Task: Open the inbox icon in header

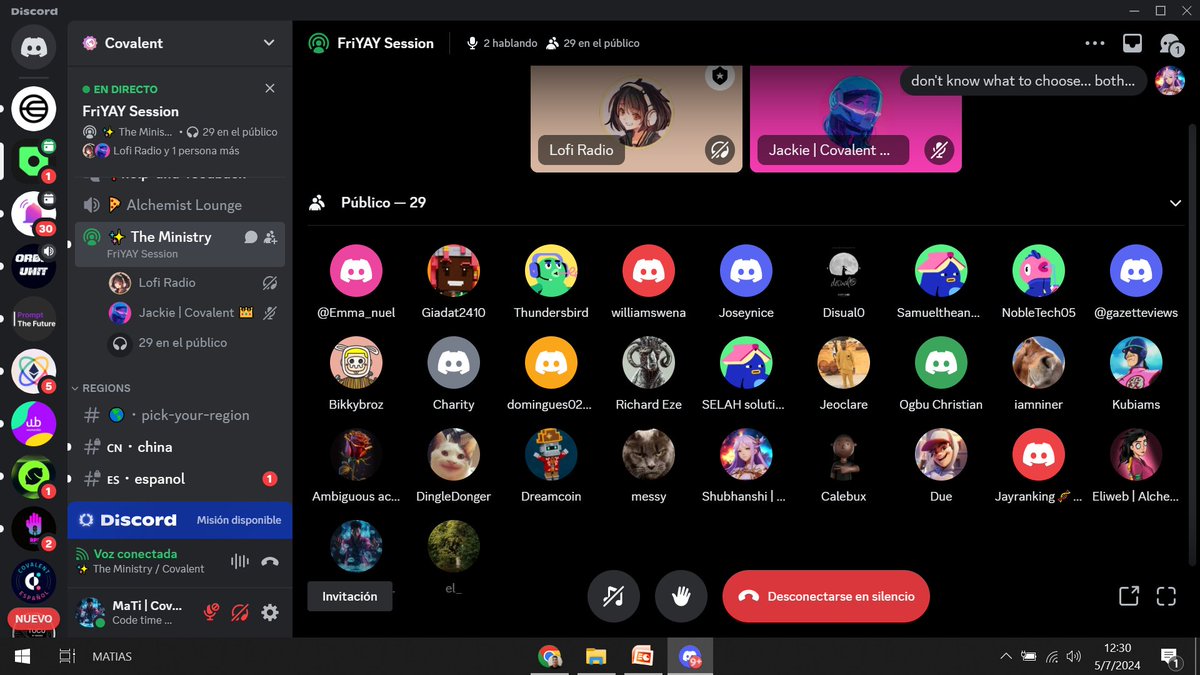Action: [1132, 43]
